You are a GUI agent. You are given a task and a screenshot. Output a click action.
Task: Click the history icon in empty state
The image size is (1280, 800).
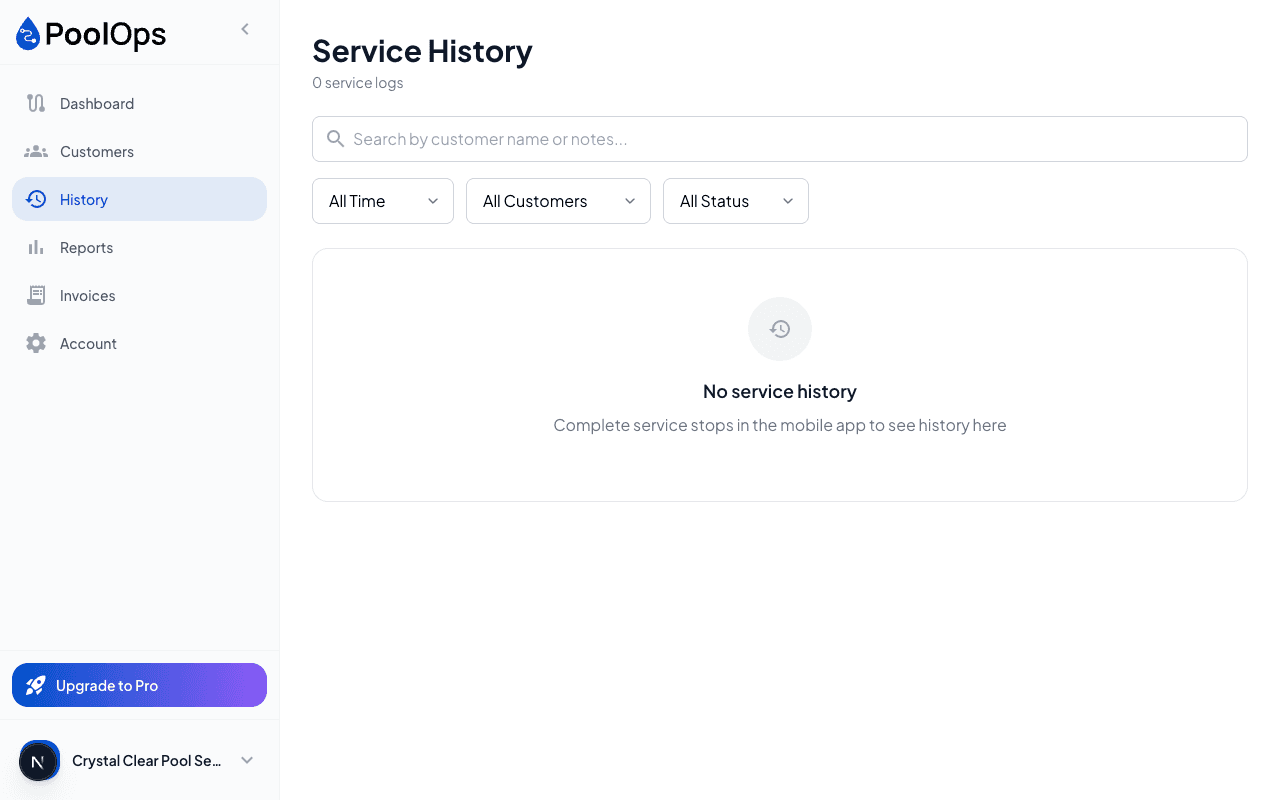tap(780, 328)
